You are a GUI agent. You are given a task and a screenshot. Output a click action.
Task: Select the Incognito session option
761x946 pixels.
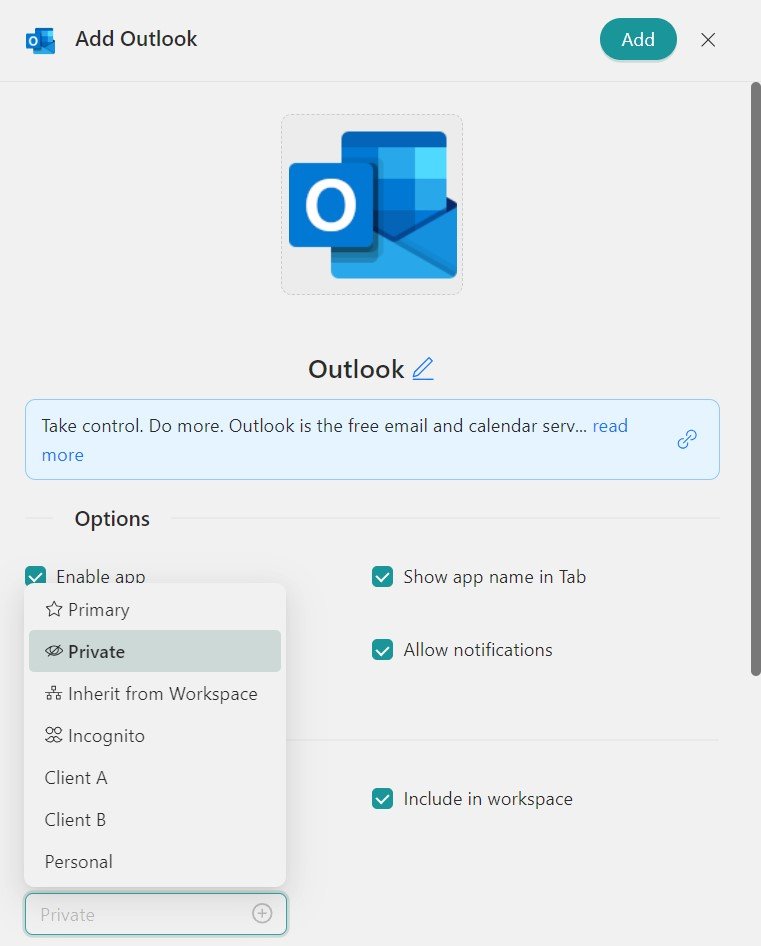[155, 735]
